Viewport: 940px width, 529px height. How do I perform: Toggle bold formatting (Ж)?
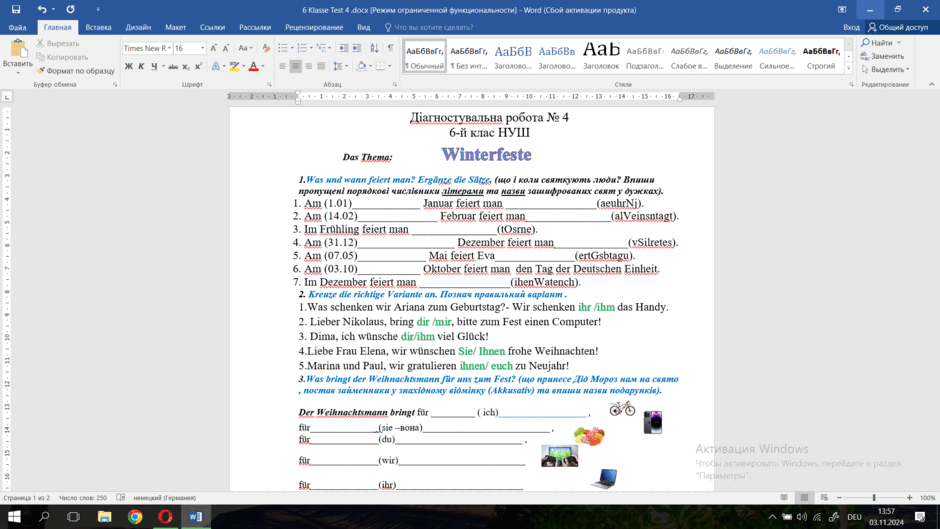click(x=128, y=67)
